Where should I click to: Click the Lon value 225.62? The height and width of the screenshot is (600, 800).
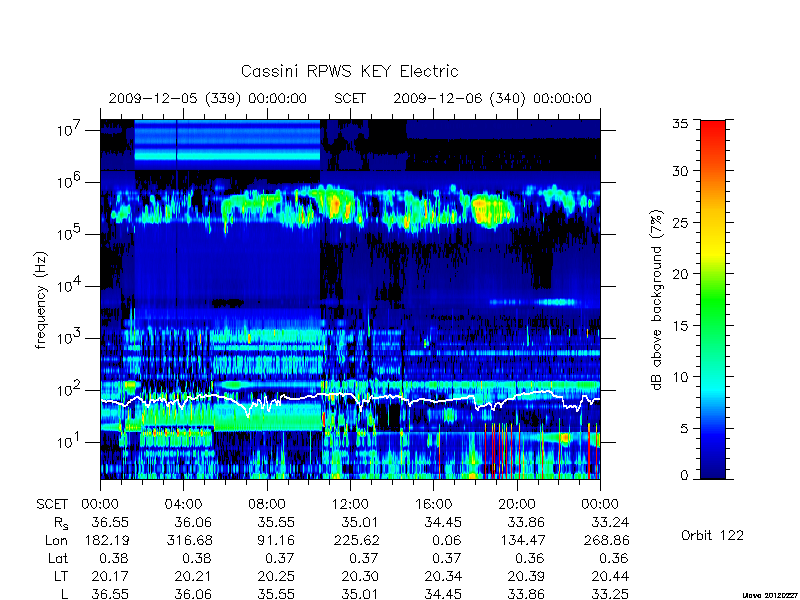click(356, 540)
